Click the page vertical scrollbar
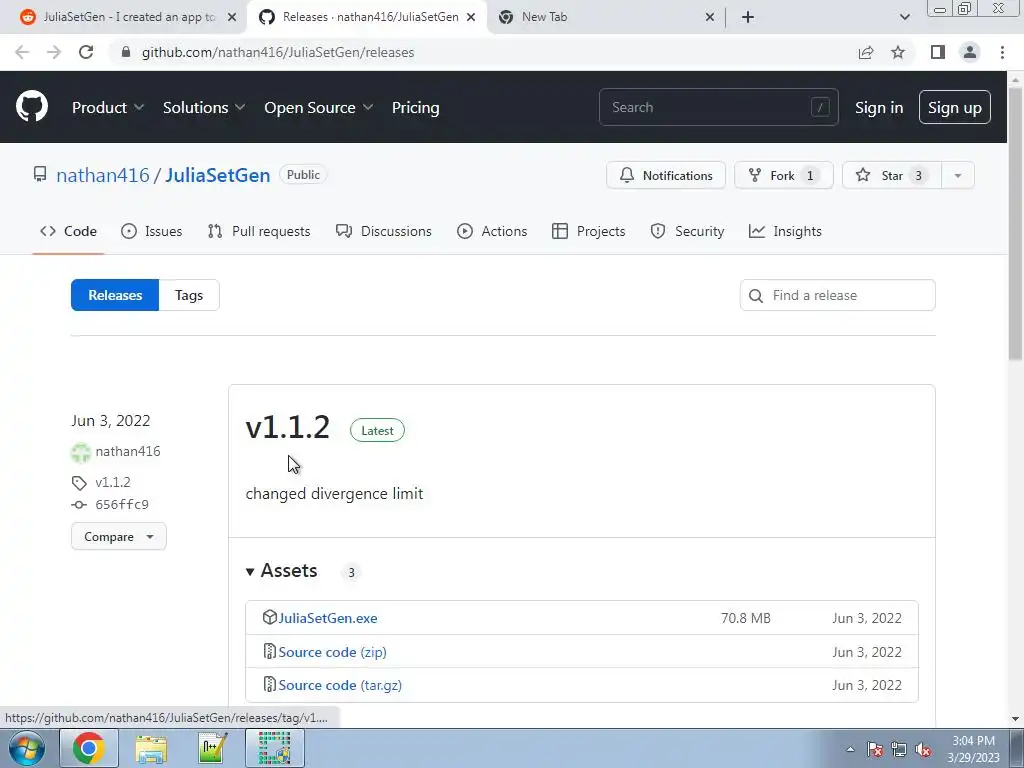This screenshot has height=768, width=1024. pyautogui.click(x=1015, y=222)
